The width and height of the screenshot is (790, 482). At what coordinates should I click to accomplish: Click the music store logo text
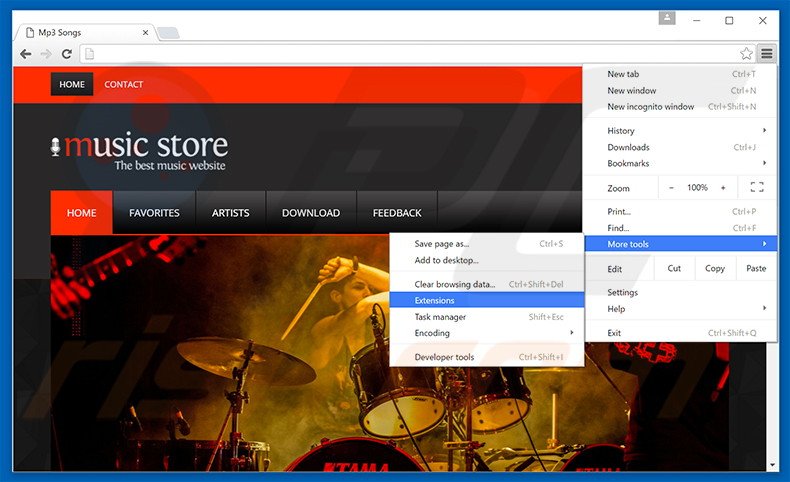[146, 145]
